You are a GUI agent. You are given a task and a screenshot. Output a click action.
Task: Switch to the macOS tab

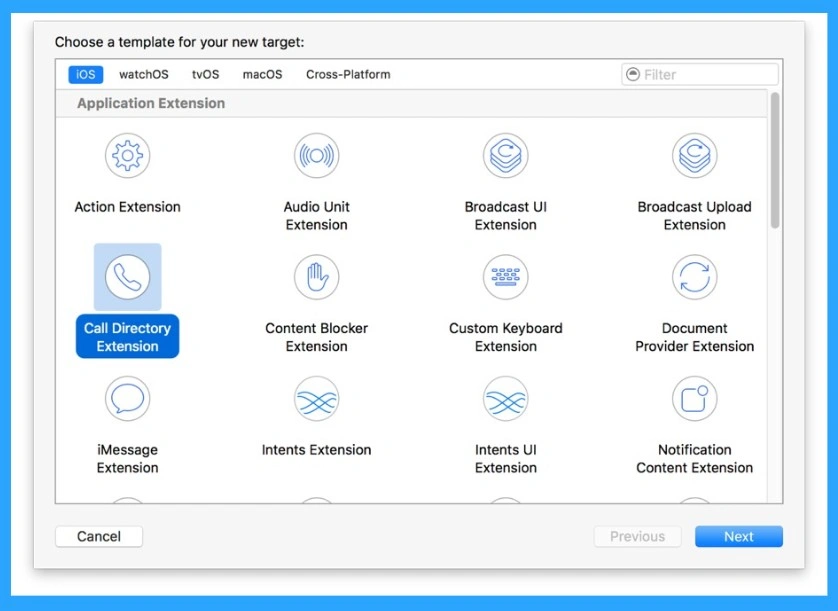[262, 74]
